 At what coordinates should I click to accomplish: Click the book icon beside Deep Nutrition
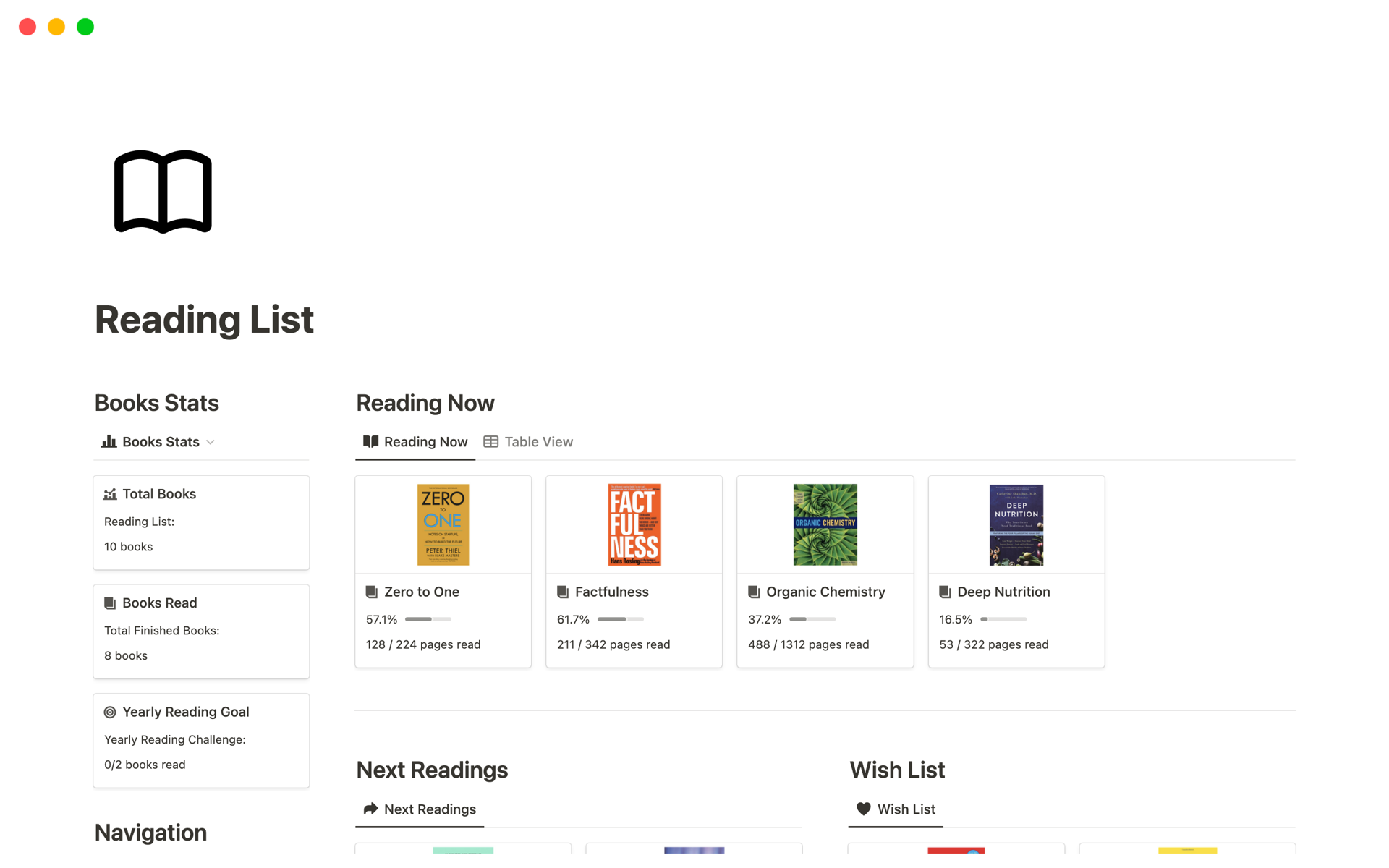[944, 592]
